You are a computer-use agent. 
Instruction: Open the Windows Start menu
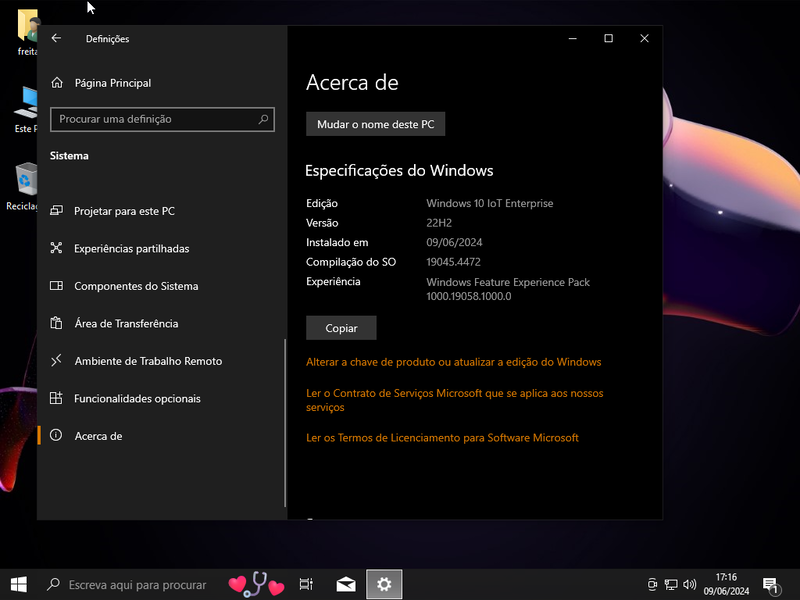[x=19, y=584]
